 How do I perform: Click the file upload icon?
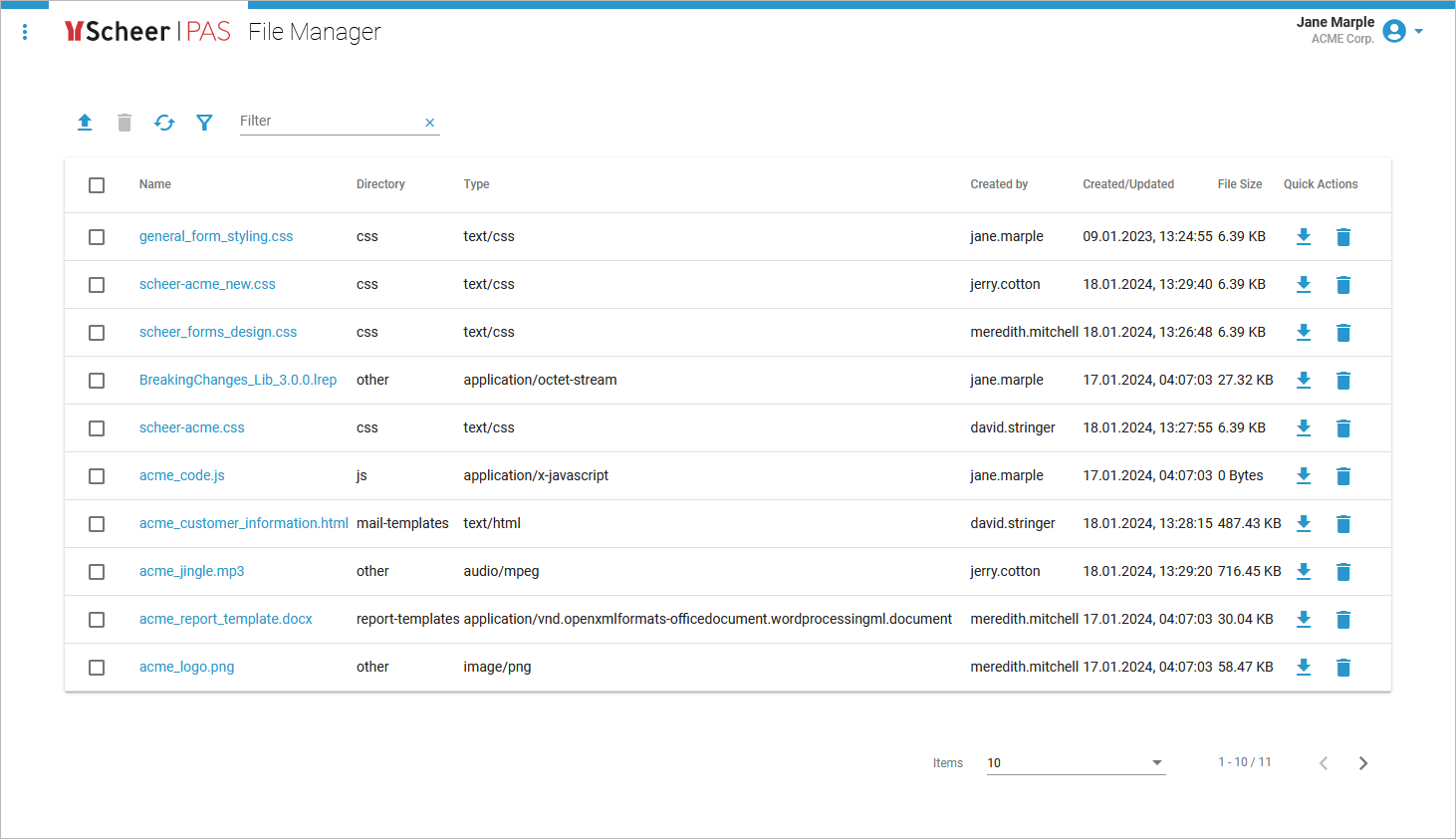point(85,122)
